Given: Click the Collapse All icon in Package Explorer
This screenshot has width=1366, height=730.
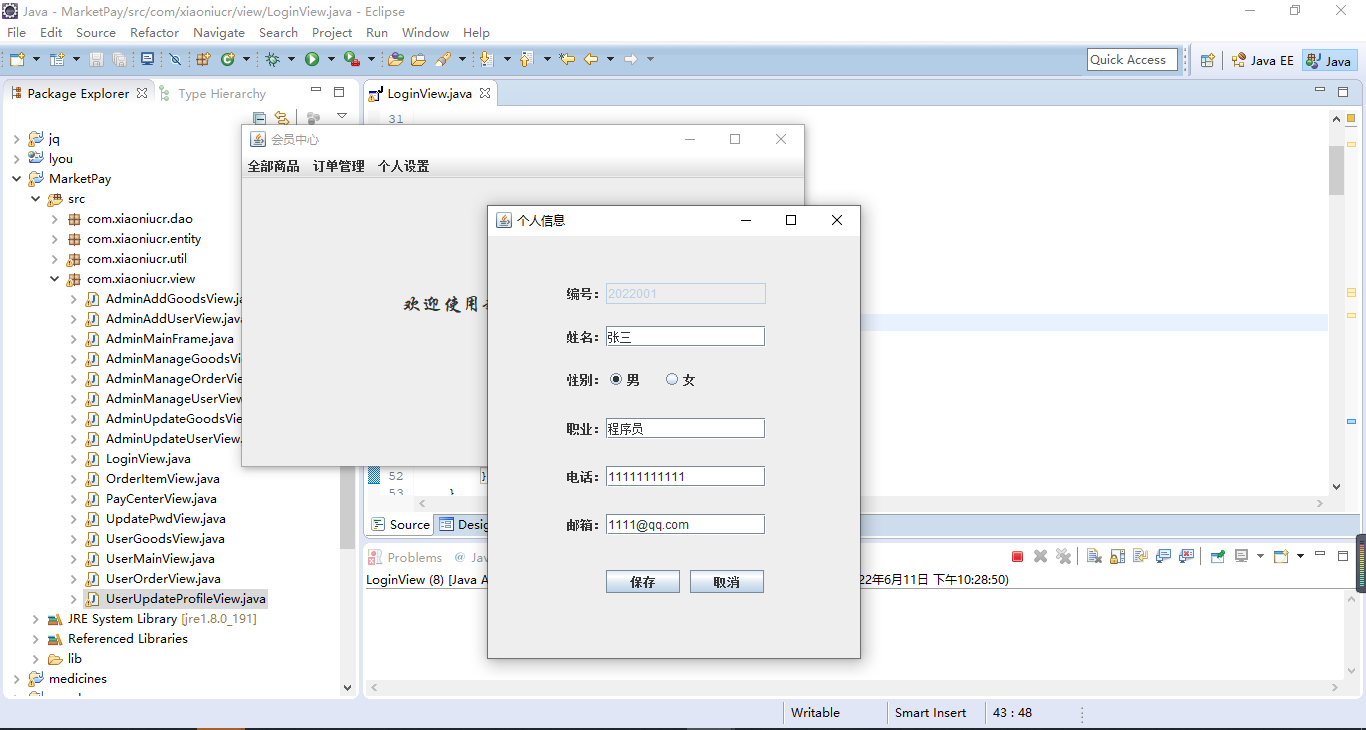Looking at the screenshot, I should point(259,118).
